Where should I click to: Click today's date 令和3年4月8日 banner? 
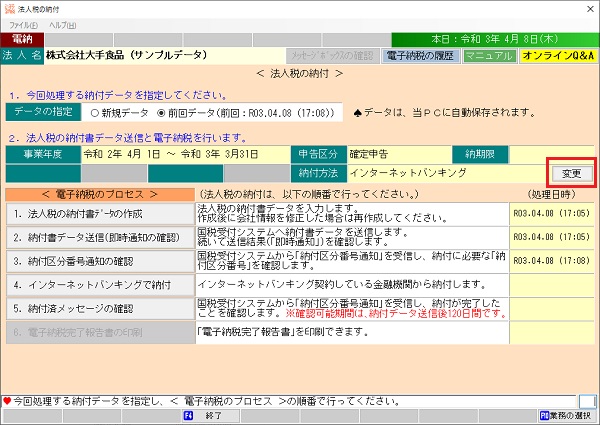point(495,39)
